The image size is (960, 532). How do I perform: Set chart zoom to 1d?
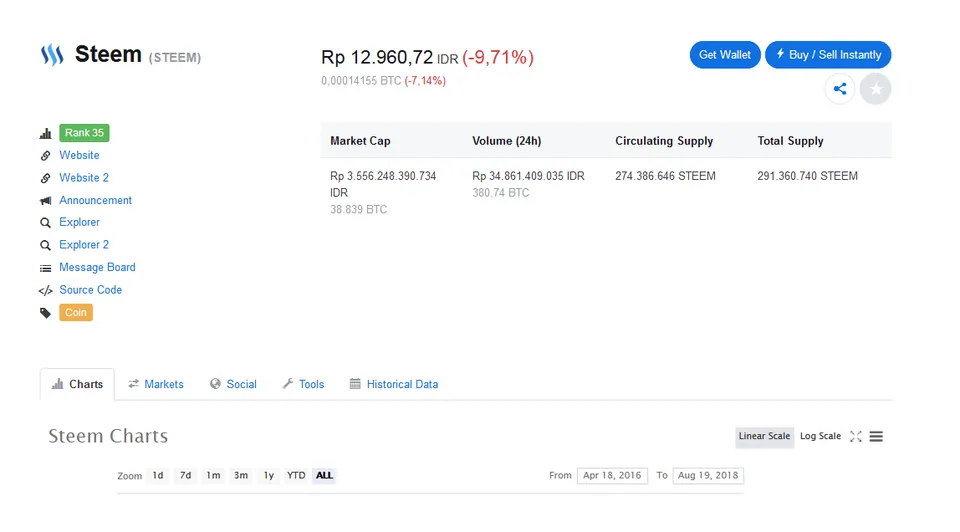[x=158, y=476]
